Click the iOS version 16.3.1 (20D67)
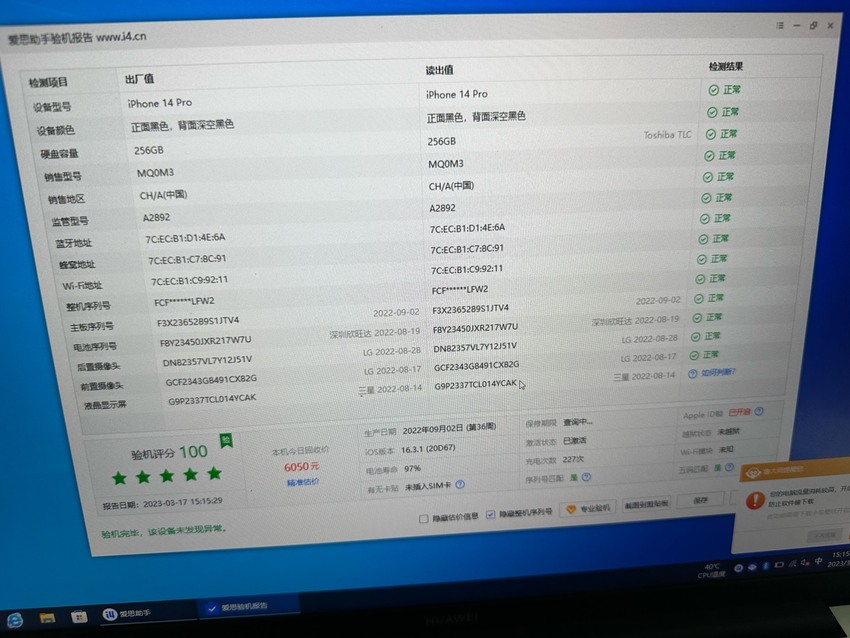Screen dimensions: 850x638 428,449
